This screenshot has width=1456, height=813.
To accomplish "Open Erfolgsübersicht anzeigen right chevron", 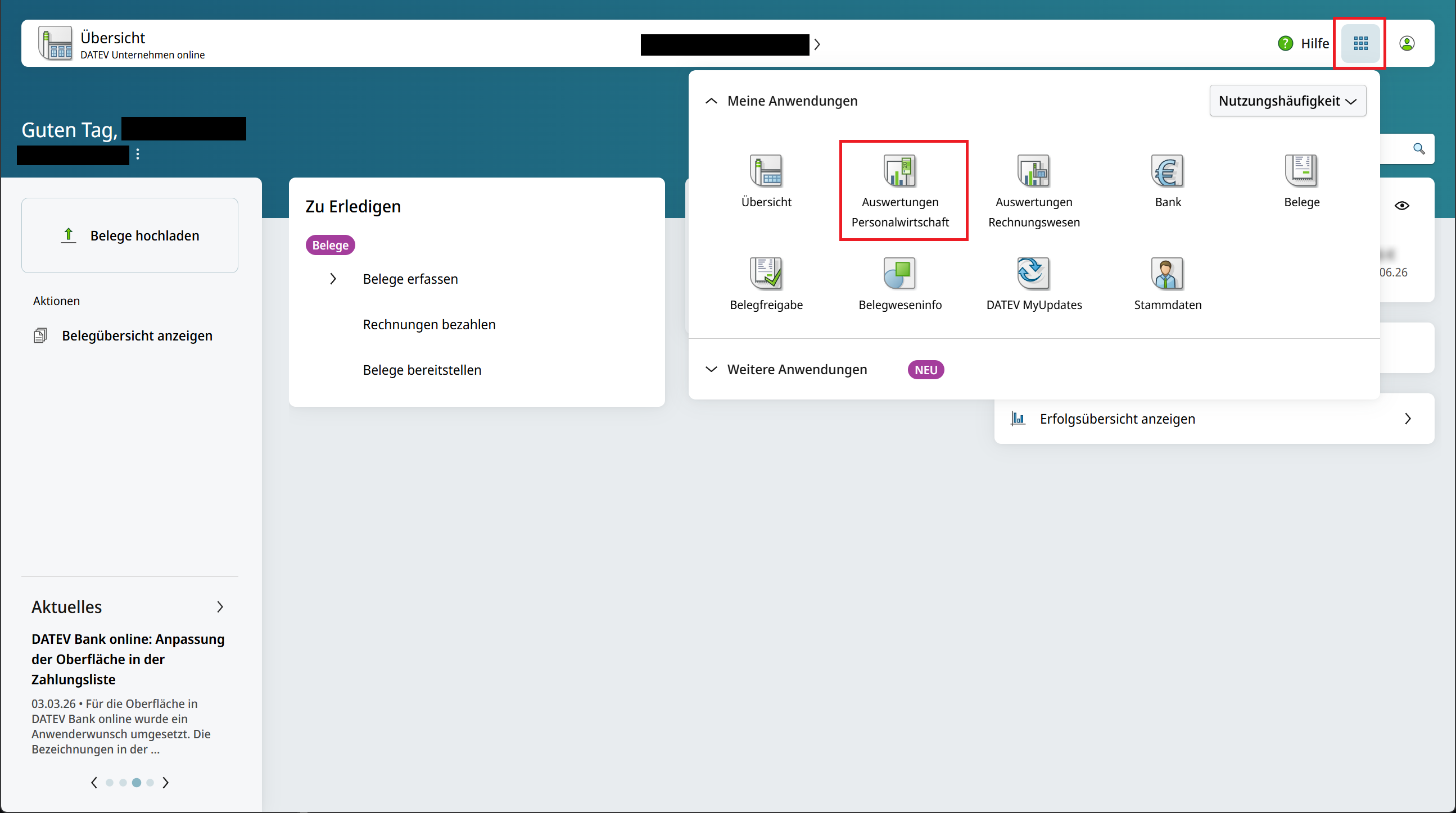I will tap(1408, 419).
